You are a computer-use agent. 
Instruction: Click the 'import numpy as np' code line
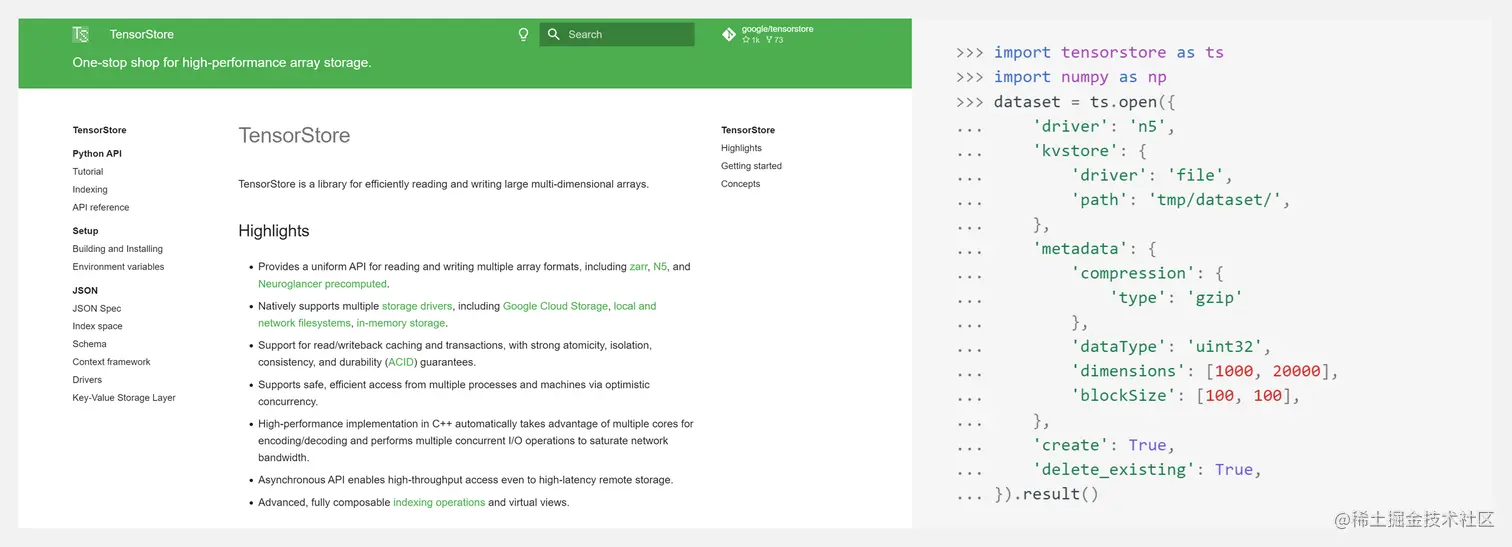(1061, 77)
